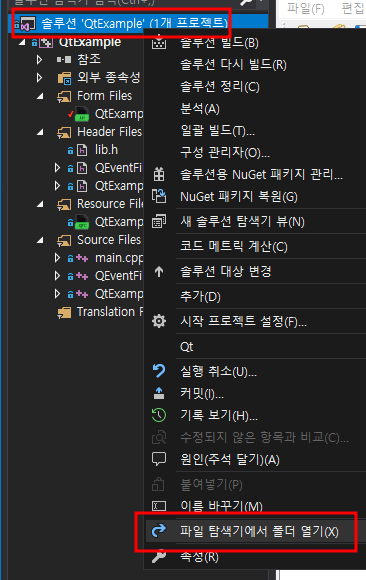This screenshot has width=366, height=580.
Task: Collapse the Source Files folder
Action: point(40,240)
